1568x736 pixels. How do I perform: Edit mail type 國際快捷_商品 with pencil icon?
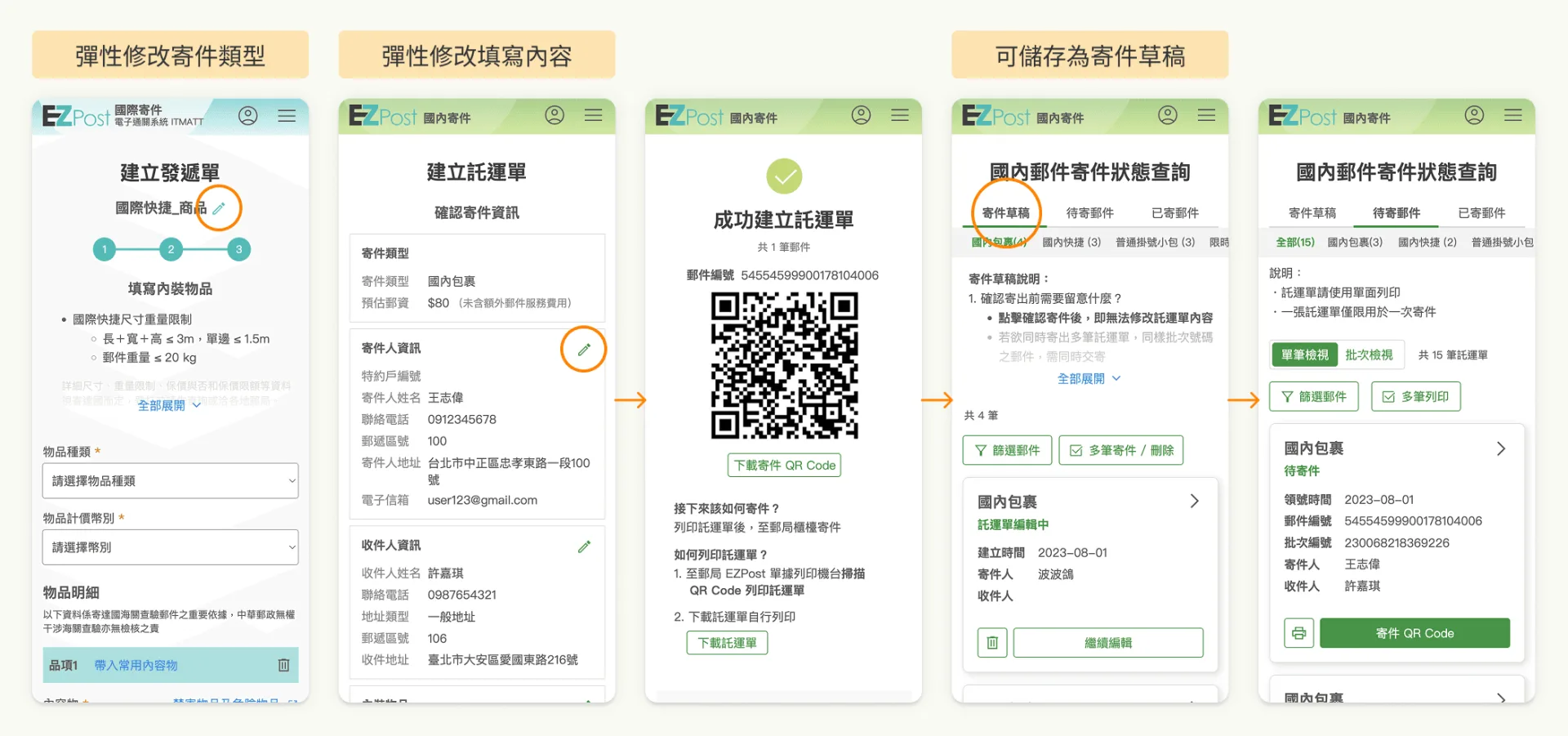click(219, 208)
